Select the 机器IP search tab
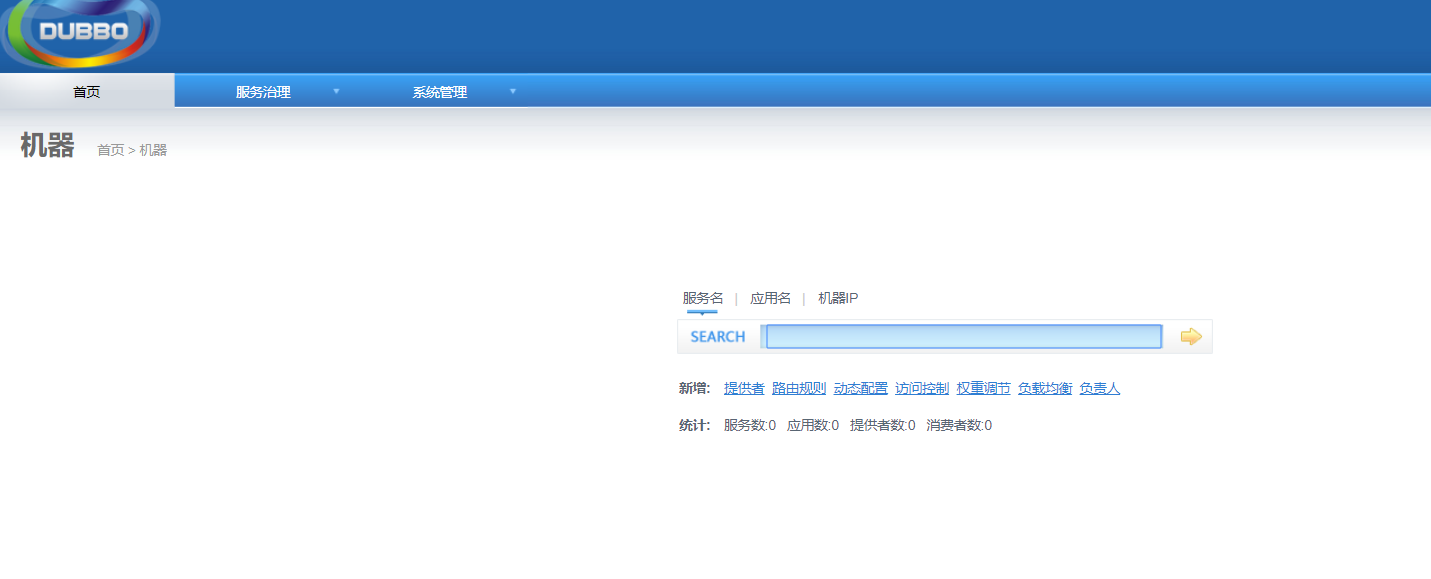Screen dimensions: 1431x579 pos(838,298)
